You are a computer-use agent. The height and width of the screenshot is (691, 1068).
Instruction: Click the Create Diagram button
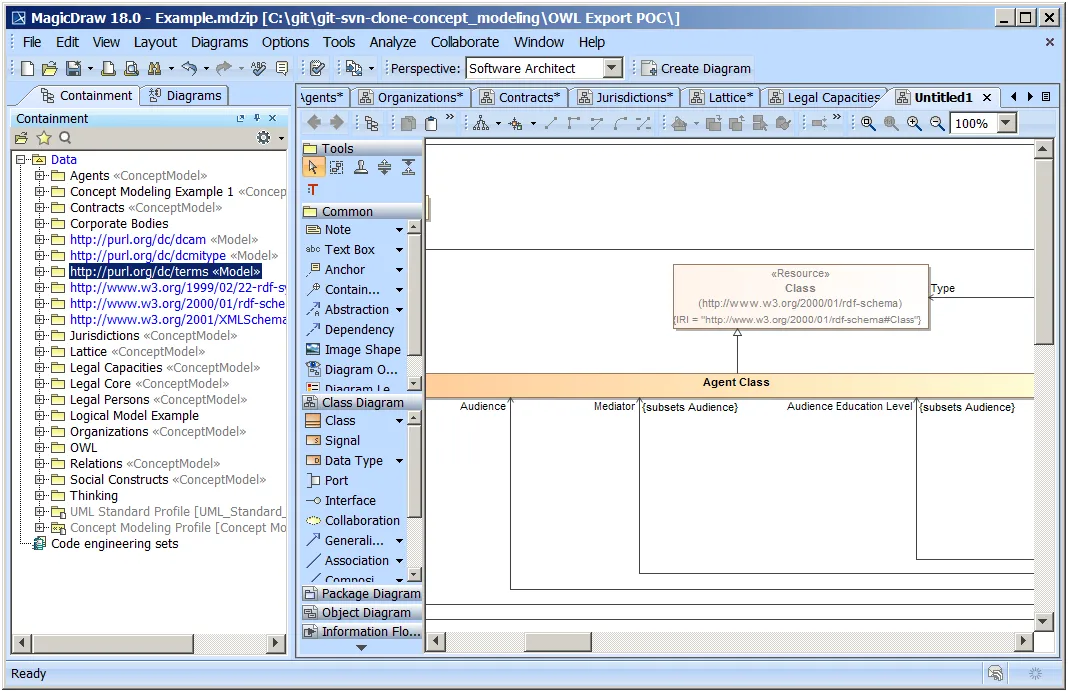click(695, 68)
